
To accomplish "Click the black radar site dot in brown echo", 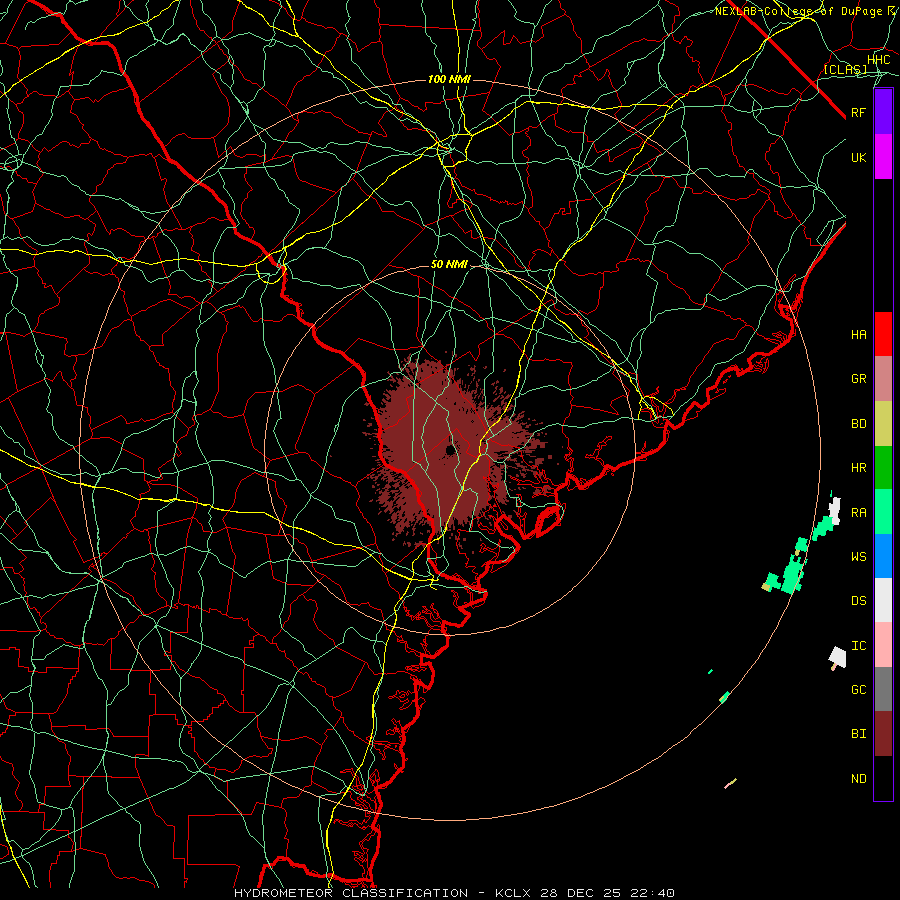I will [x=450, y=449].
